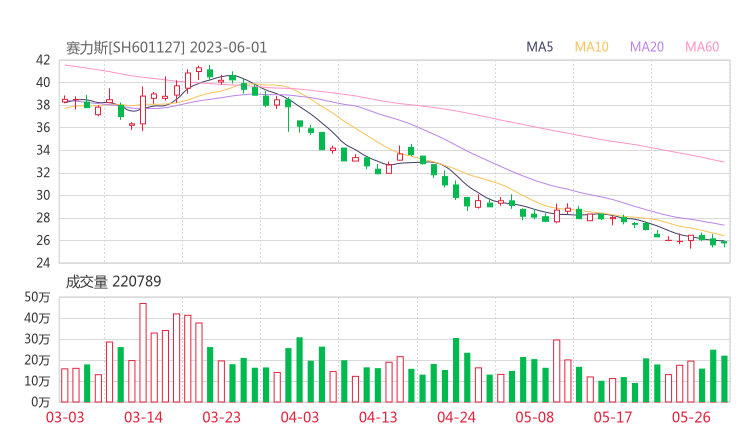Click the 03-03 date axis label
This screenshot has height=440, width=740.
65,417
